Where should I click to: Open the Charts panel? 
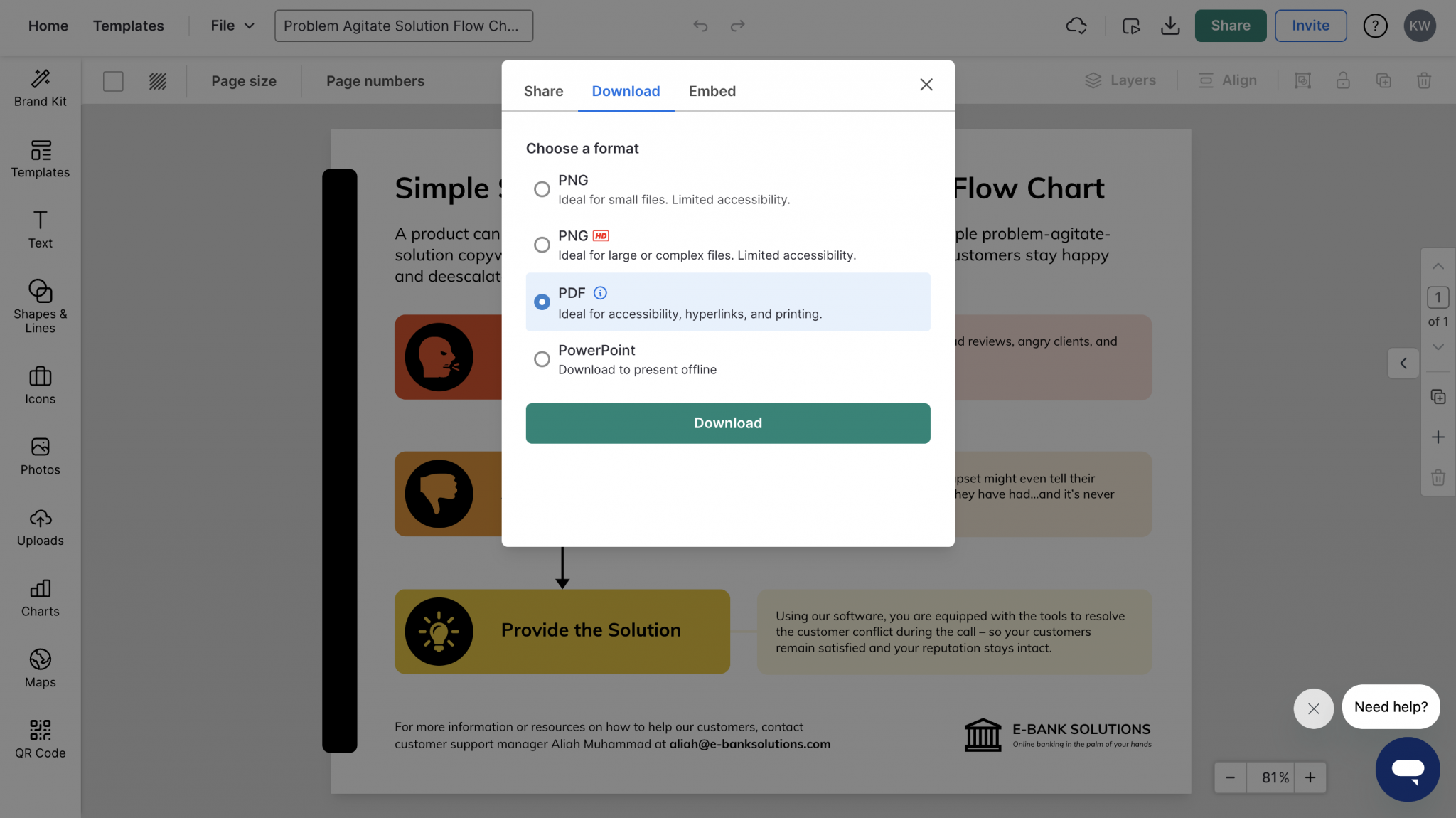pyautogui.click(x=40, y=597)
